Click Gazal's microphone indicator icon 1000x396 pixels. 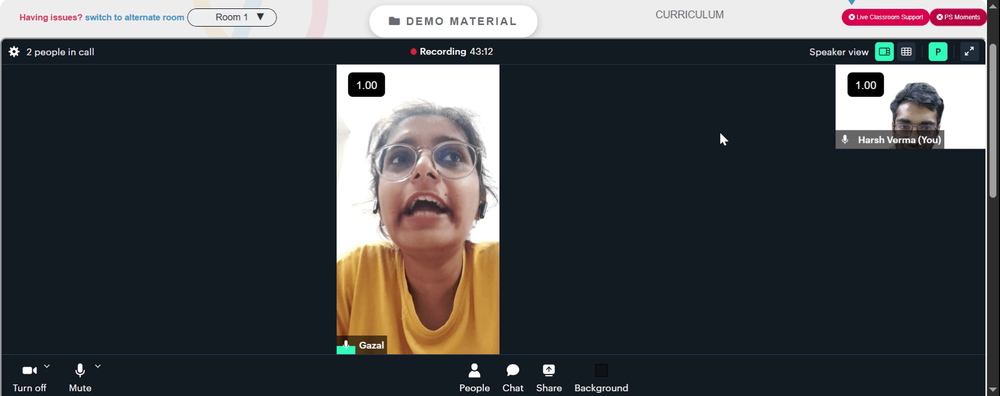[x=346, y=346]
